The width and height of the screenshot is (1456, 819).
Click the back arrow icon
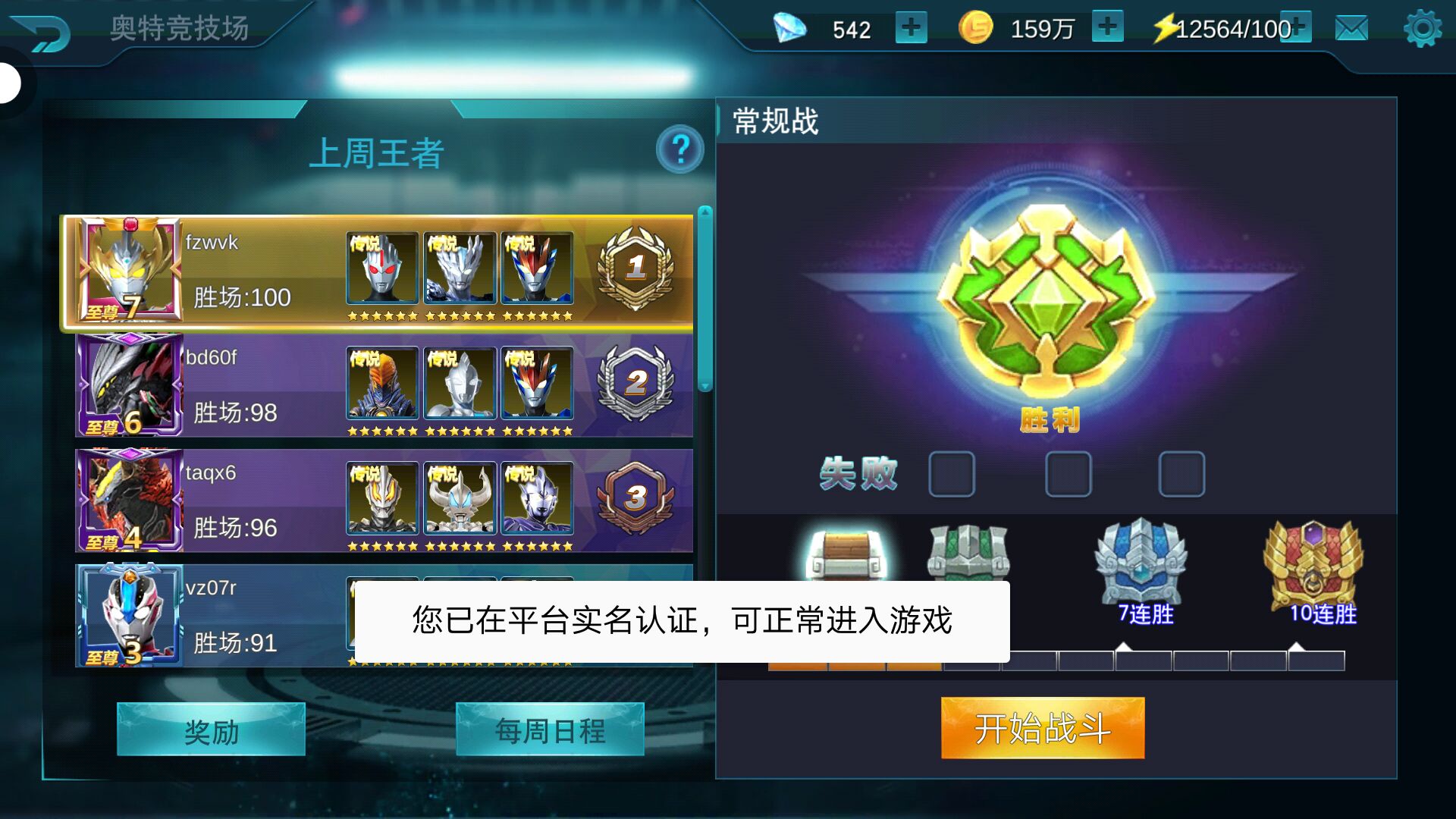point(42,32)
